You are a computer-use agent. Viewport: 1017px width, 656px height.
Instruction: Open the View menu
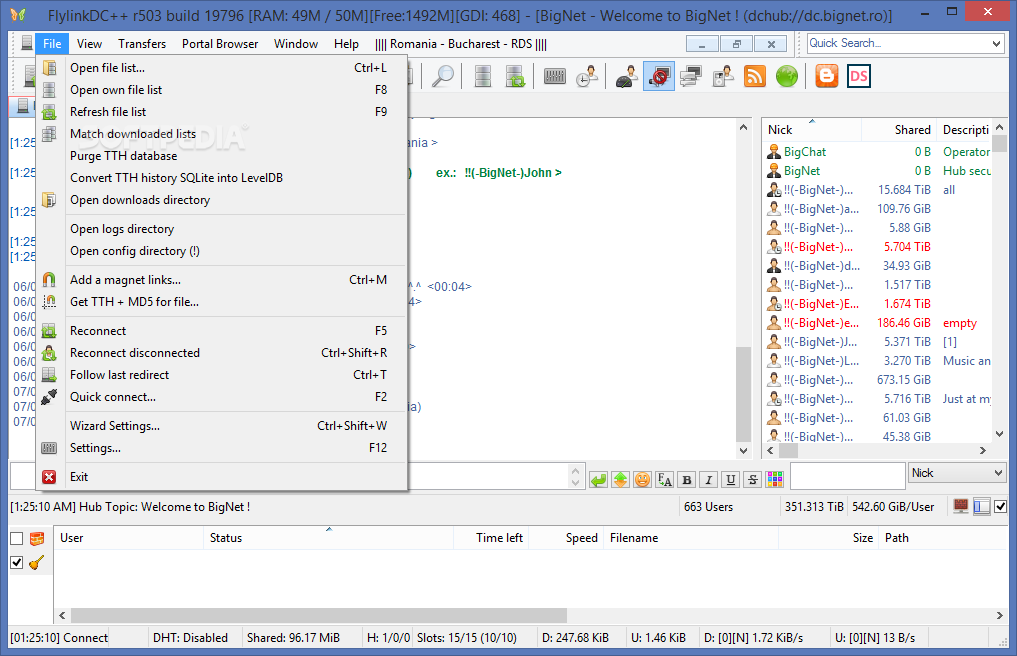pyautogui.click(x=90, y=43)
